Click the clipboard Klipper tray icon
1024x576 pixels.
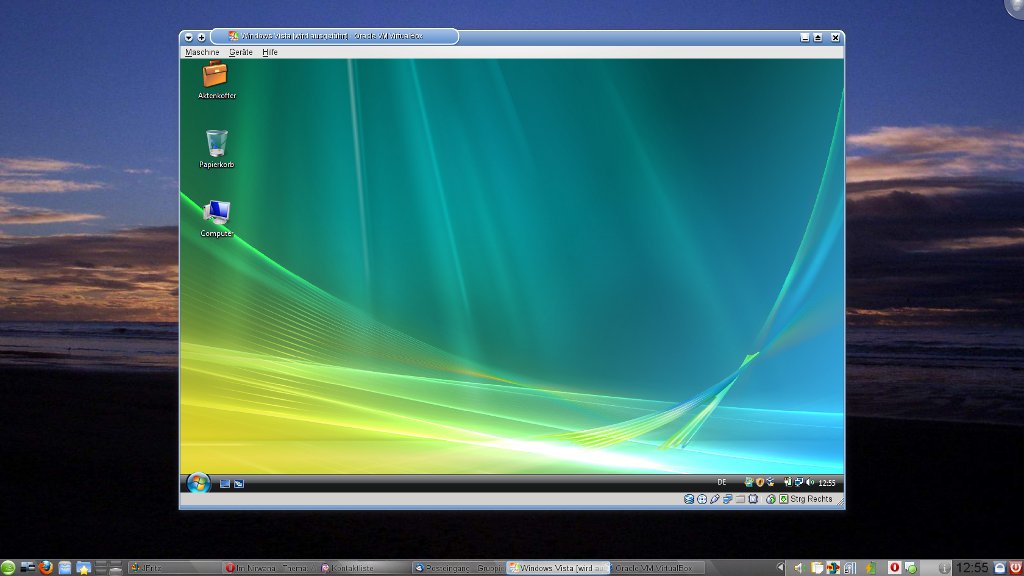pyautogui.click(x=816, y=568)
